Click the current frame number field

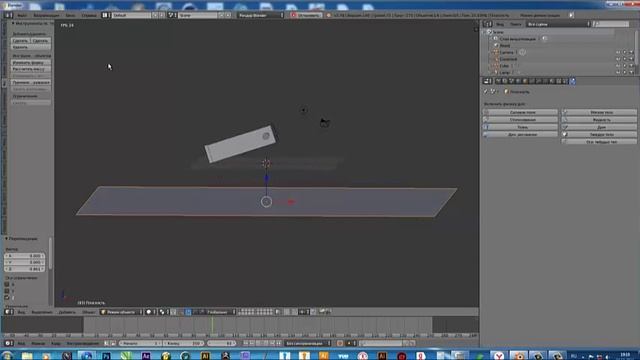coord(222,343)
